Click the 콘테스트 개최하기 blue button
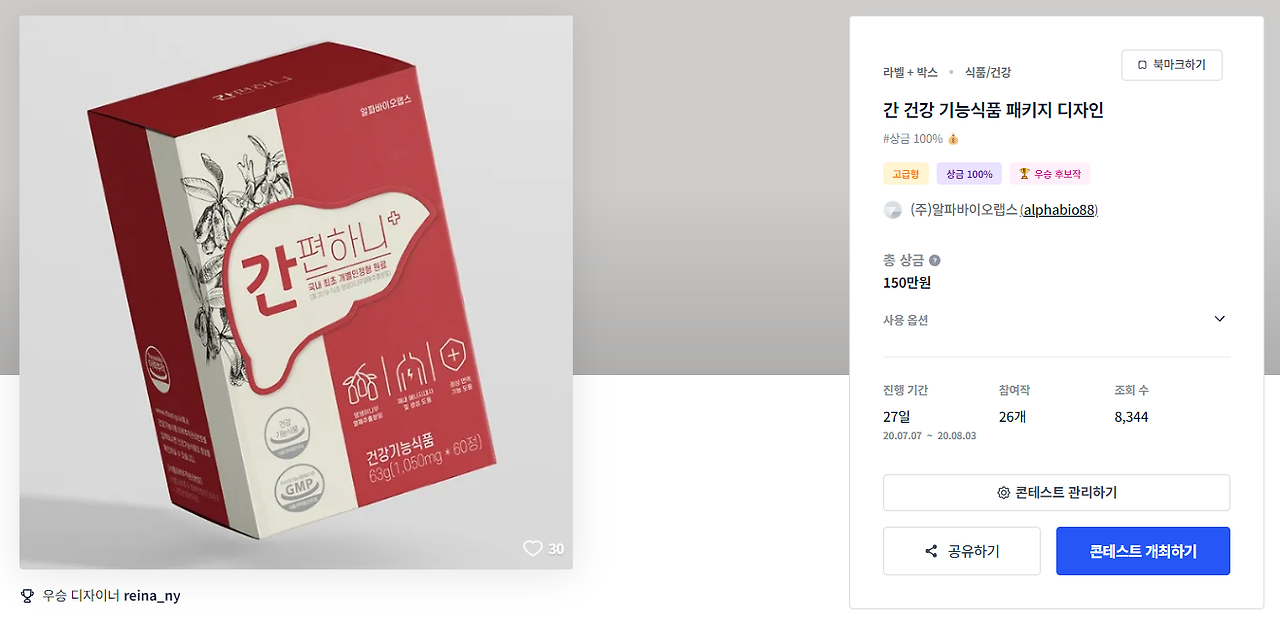Viewport: 1280px width, 620px height. pos(1143,551)
